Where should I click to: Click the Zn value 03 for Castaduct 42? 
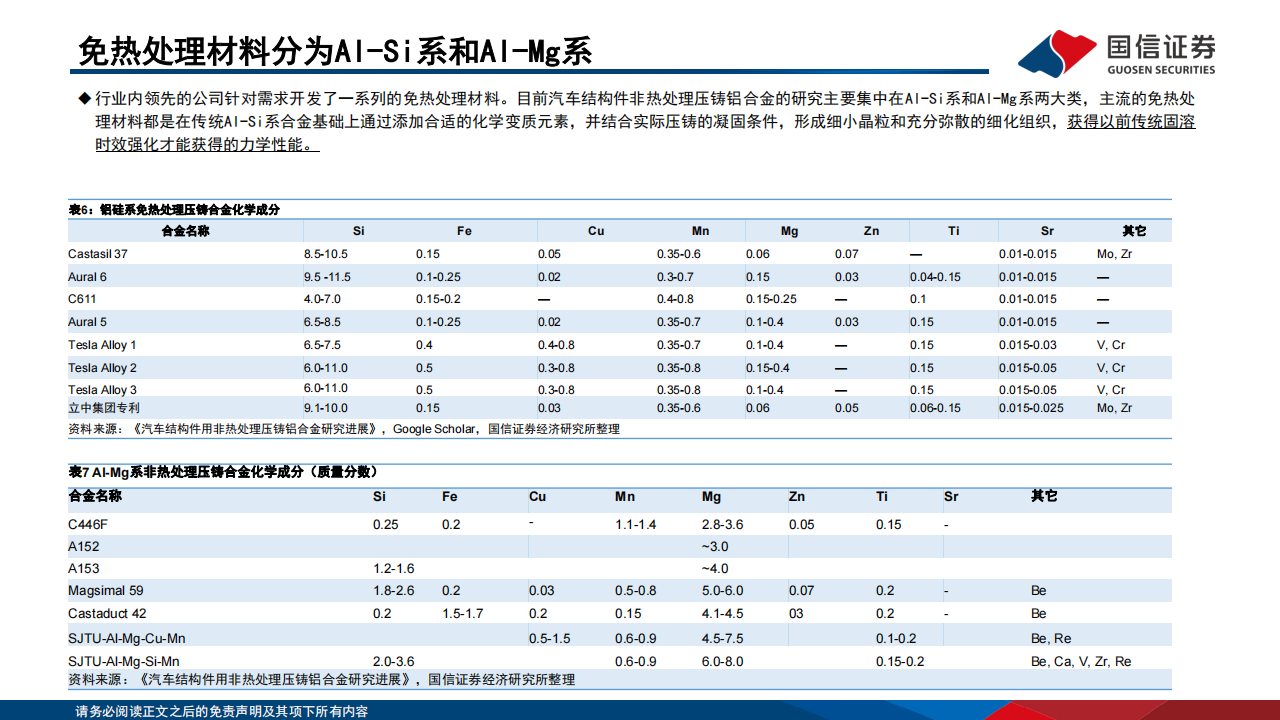pyautogui.click(x=796, y=613)
